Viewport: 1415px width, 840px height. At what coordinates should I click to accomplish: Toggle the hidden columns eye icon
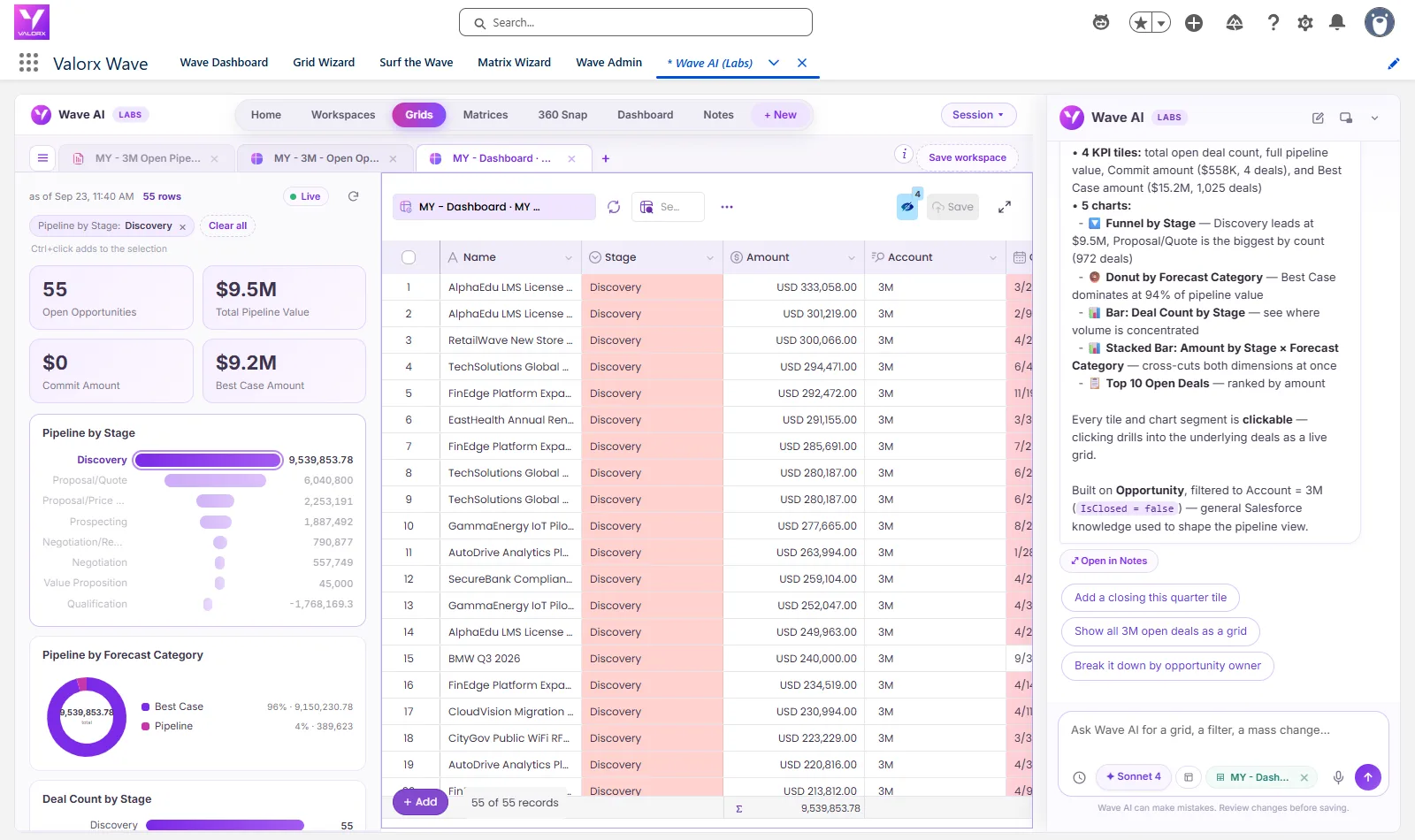coord(907,207)
